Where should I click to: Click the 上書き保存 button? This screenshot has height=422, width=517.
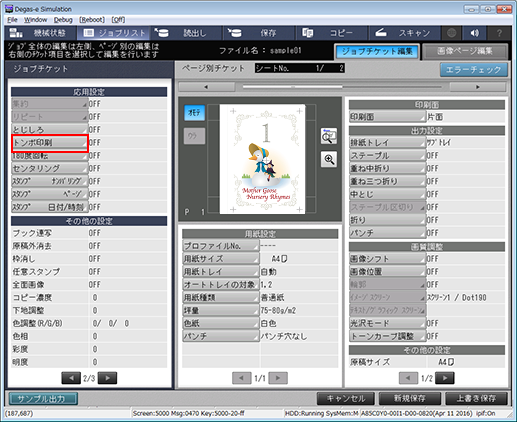click(x=476, y=398)
